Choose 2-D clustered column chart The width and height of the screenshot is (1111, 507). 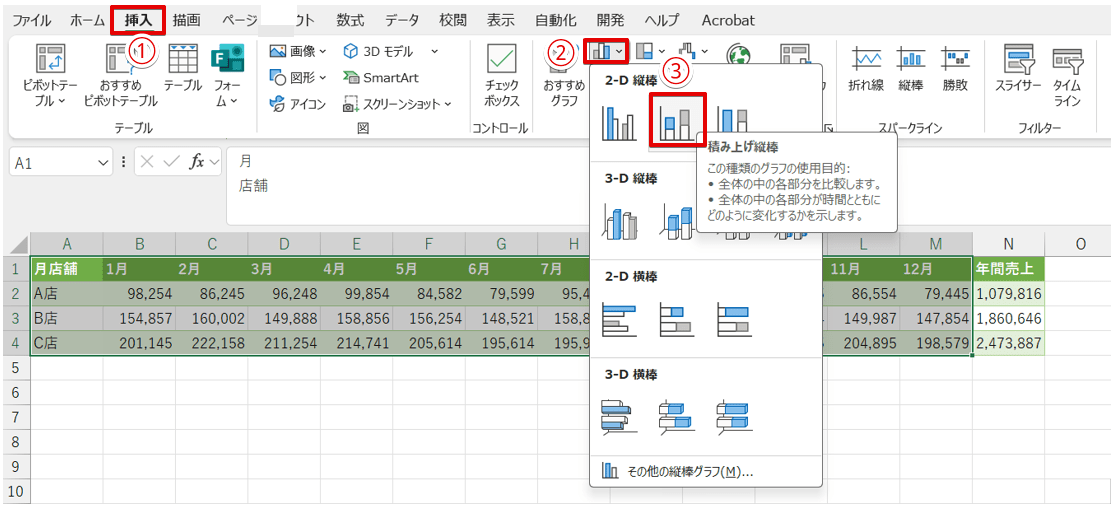coord(619,122)
